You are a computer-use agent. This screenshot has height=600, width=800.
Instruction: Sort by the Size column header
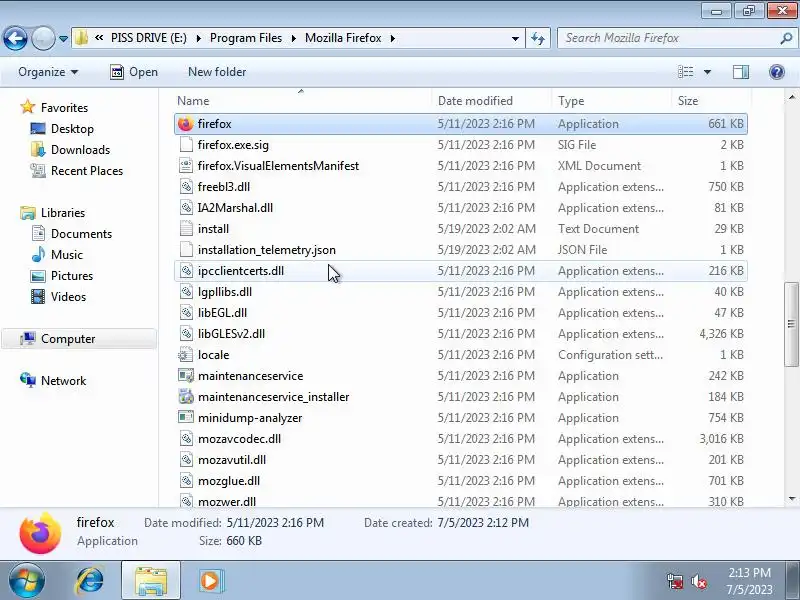(x=711, y=101)
